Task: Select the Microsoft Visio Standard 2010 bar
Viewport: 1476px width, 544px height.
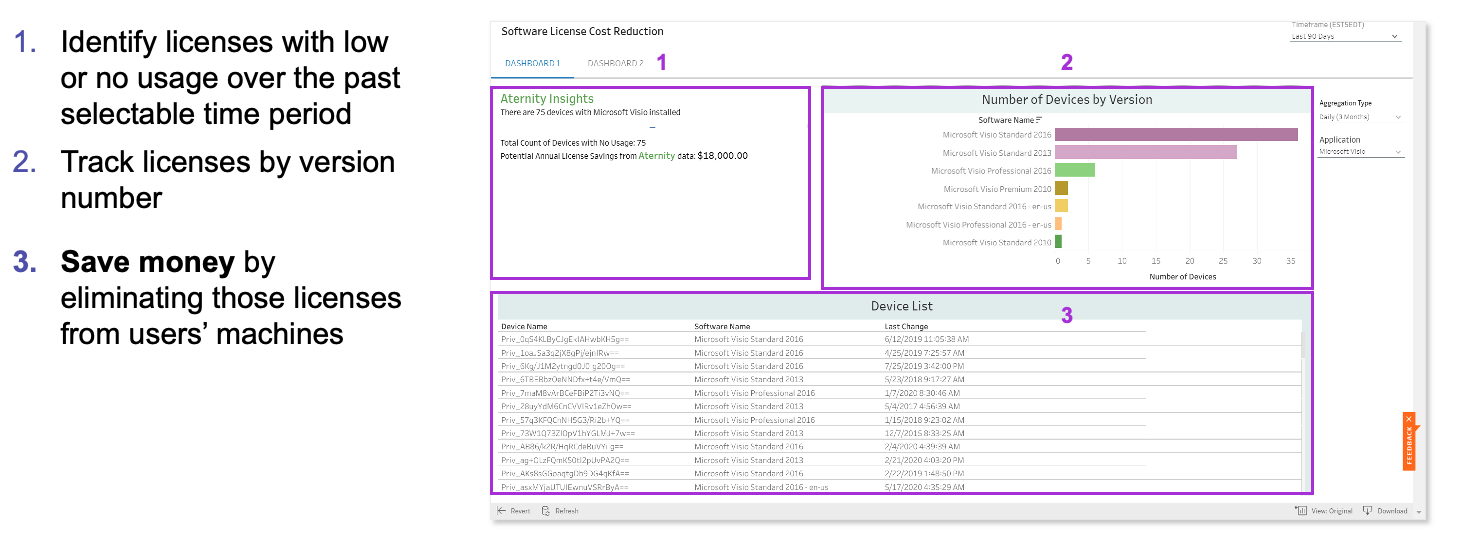Action: coord(1058,242)
